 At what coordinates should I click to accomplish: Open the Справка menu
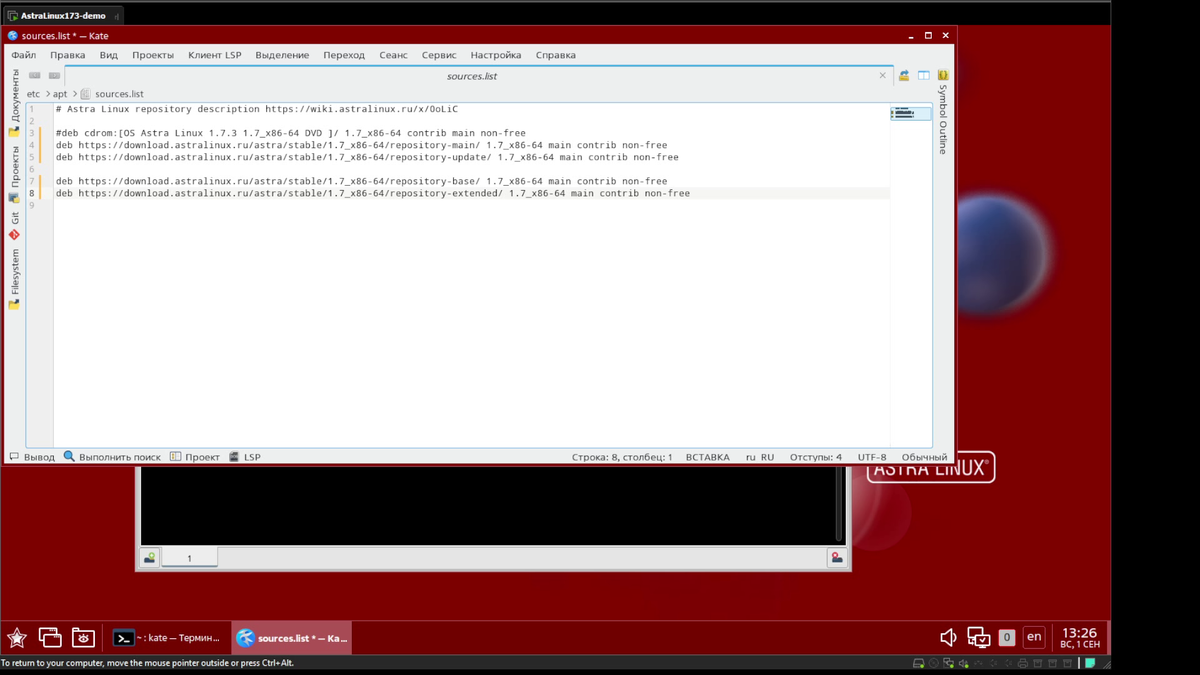point(556,55)
